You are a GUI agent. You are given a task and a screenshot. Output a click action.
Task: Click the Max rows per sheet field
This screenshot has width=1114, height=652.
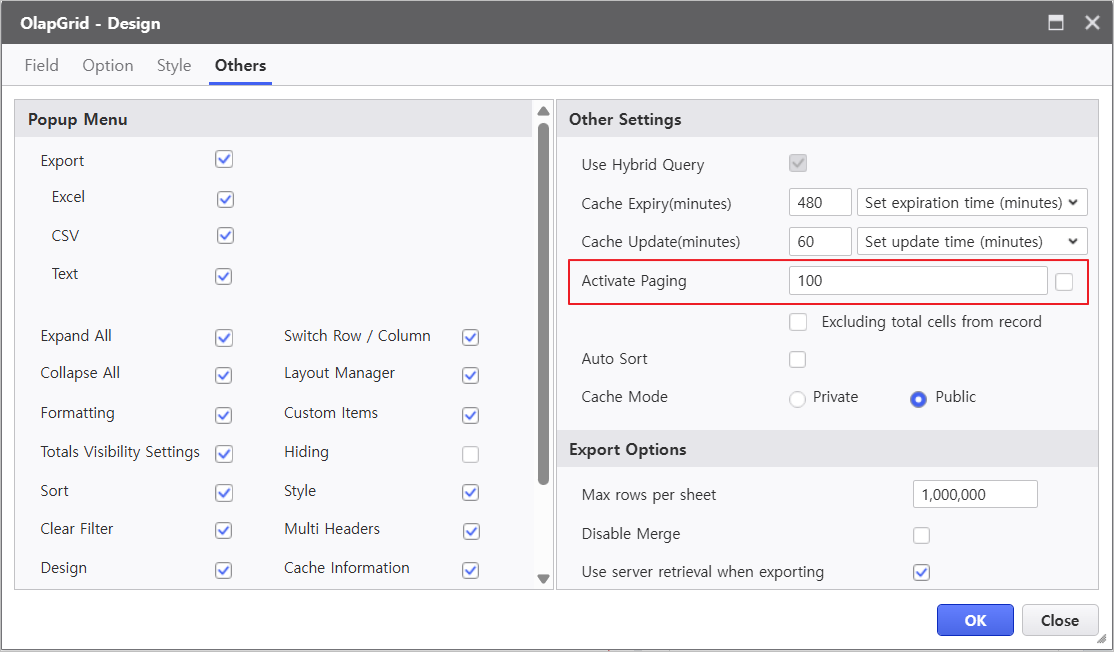click(x=974, y=495)
